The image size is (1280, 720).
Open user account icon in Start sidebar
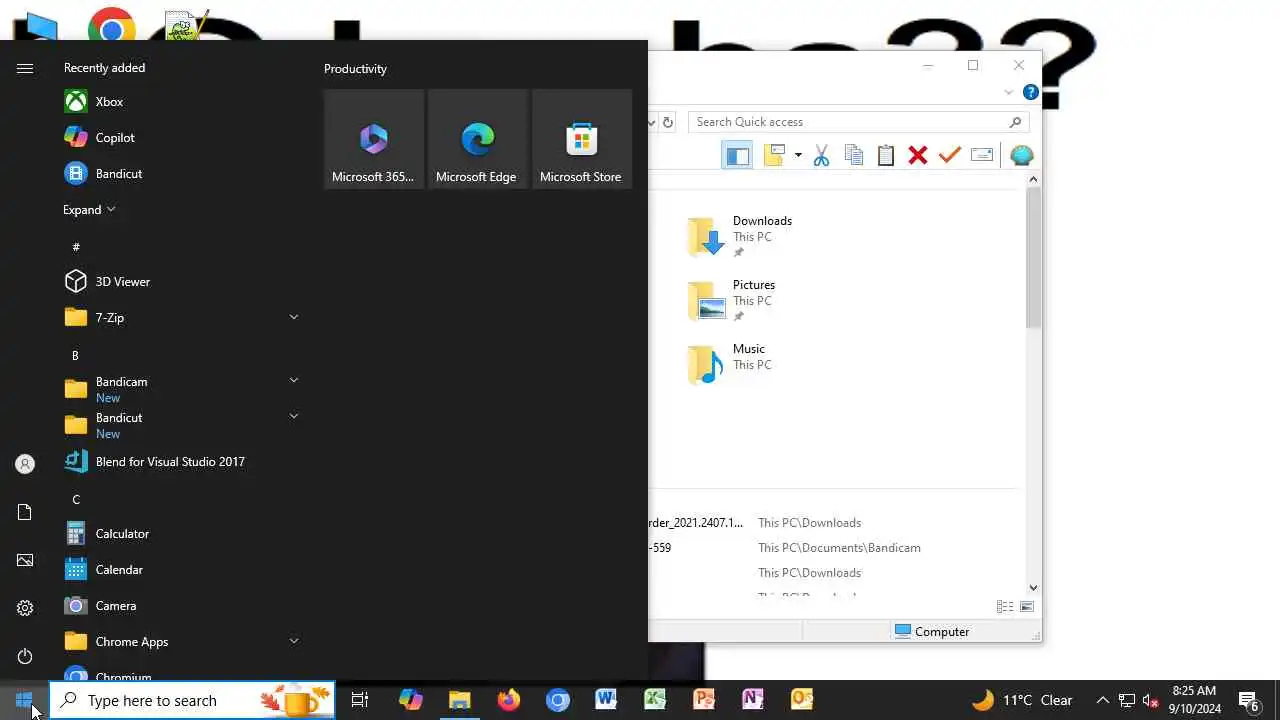click(x=25, y=464)
